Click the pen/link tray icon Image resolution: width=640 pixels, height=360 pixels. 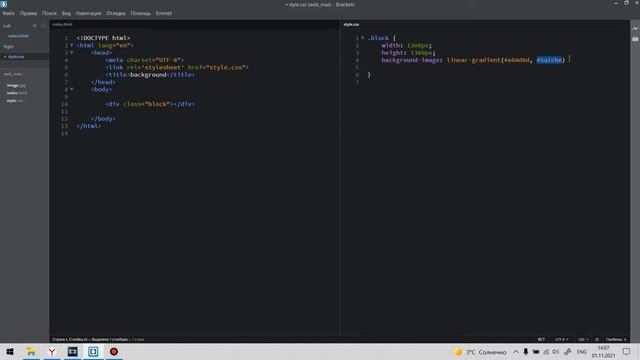tap(568, 352)
